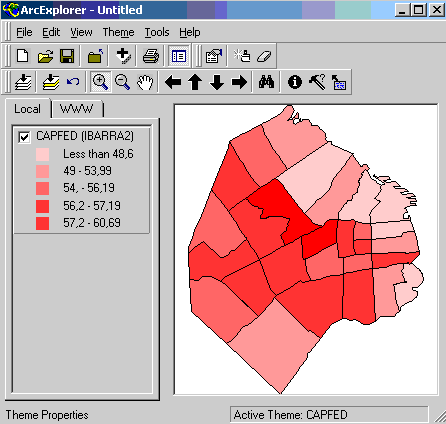Toggle the legend display toolbar button
446x424 pixels.
179,56
